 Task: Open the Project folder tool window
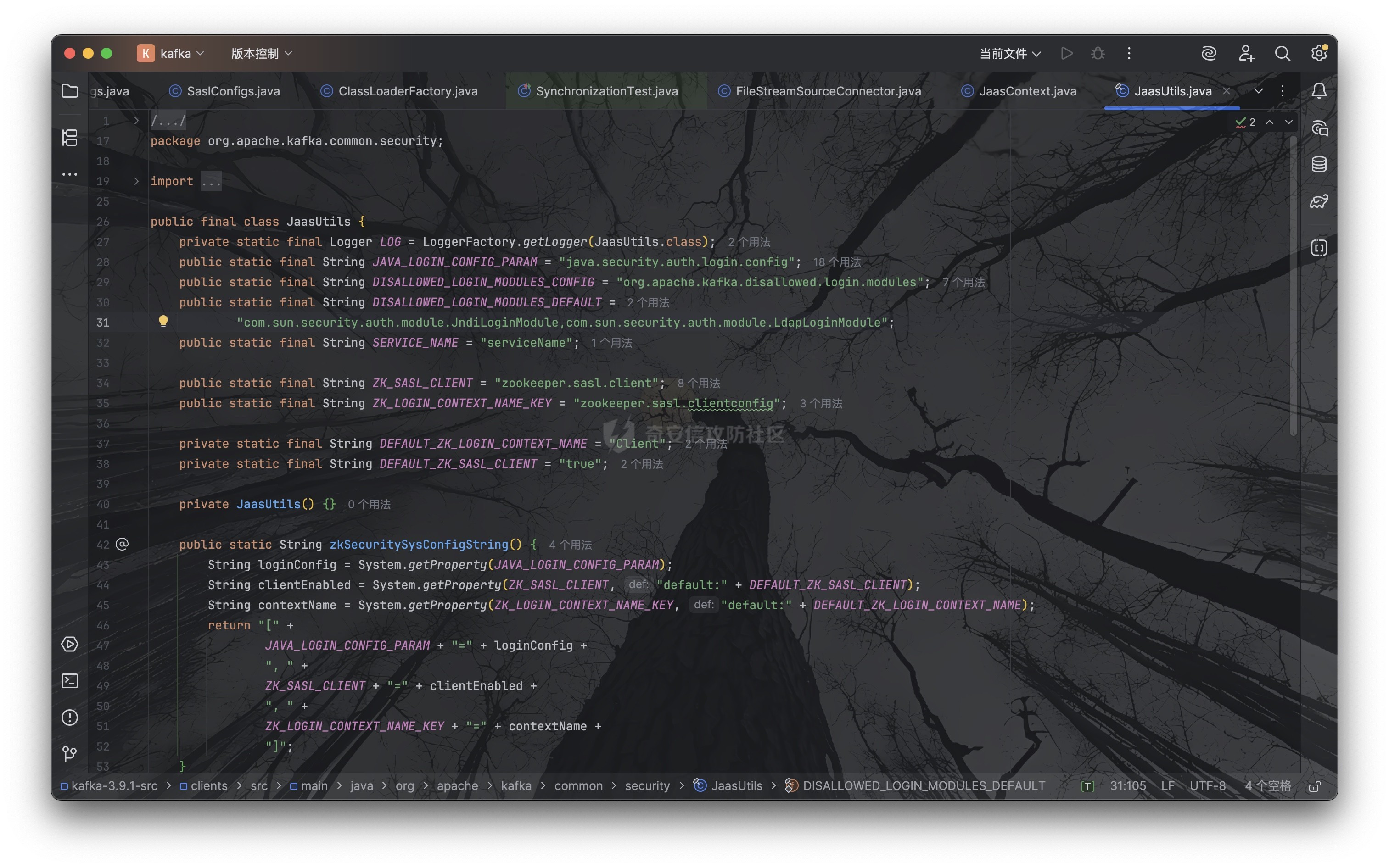tap(69, 91)
